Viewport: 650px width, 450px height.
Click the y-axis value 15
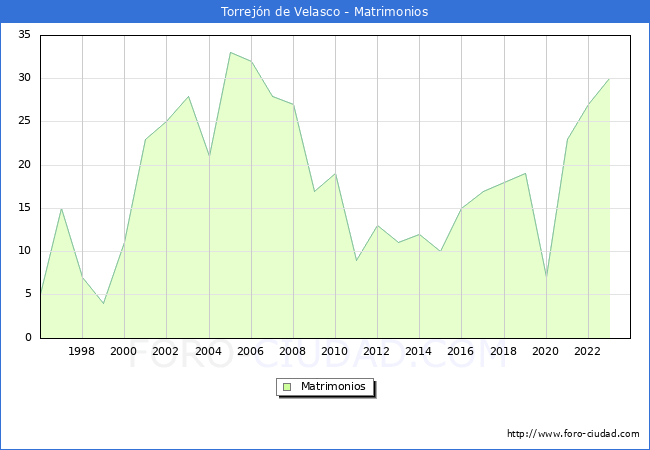point(24,208)
